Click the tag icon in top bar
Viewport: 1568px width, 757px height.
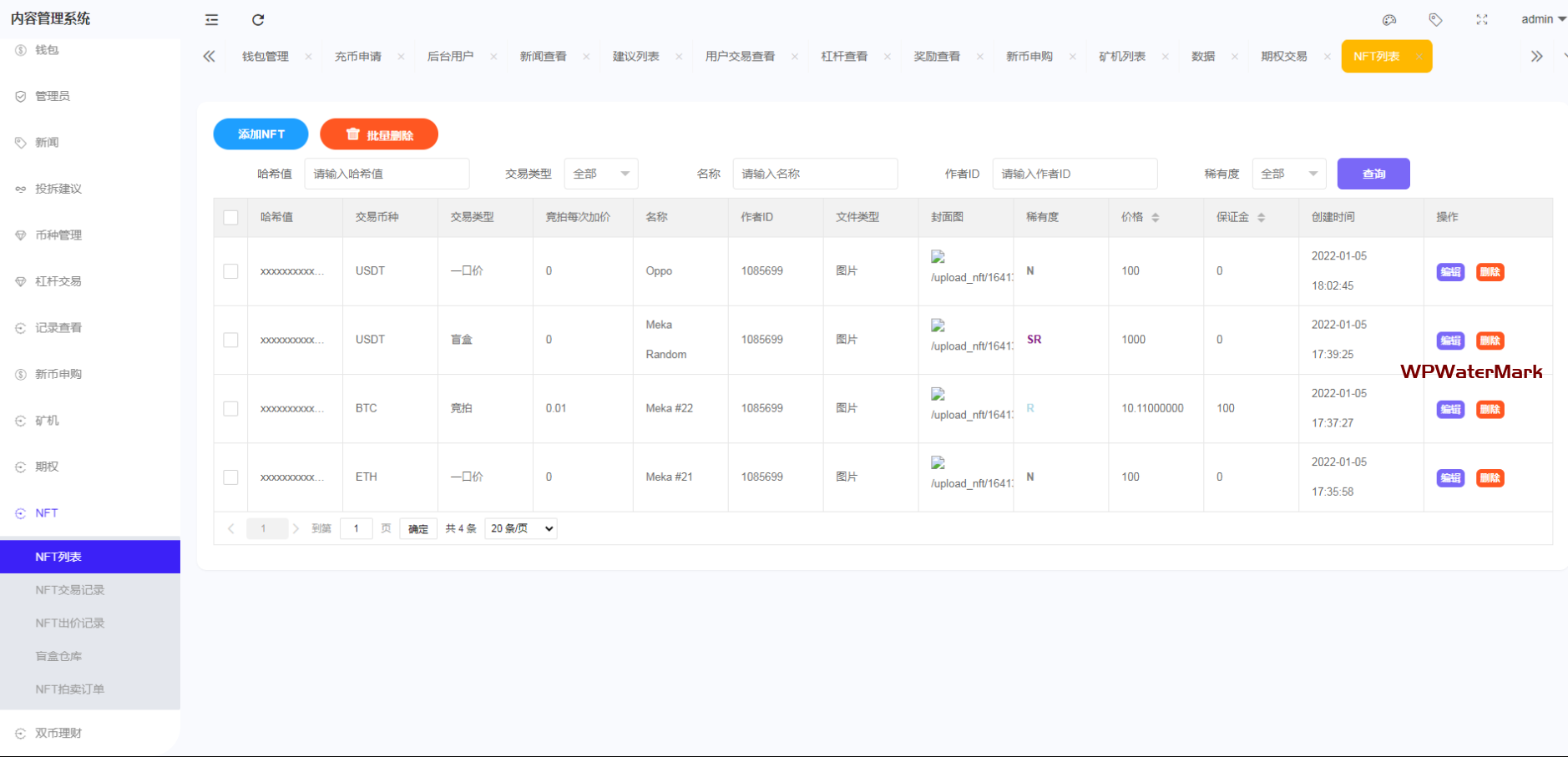1435,20
